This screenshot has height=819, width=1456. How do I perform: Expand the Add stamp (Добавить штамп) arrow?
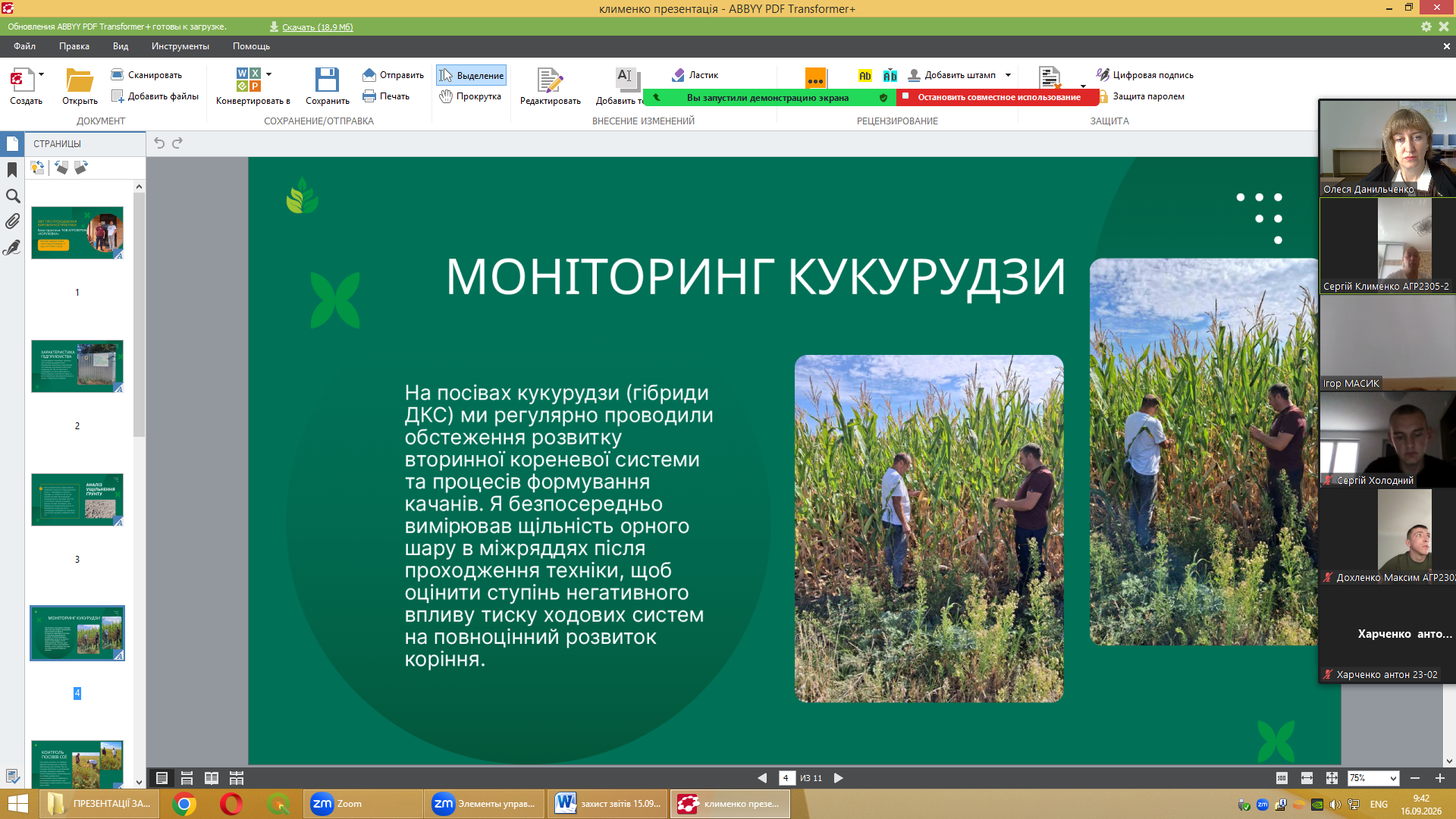click(x=1008, y=75)
